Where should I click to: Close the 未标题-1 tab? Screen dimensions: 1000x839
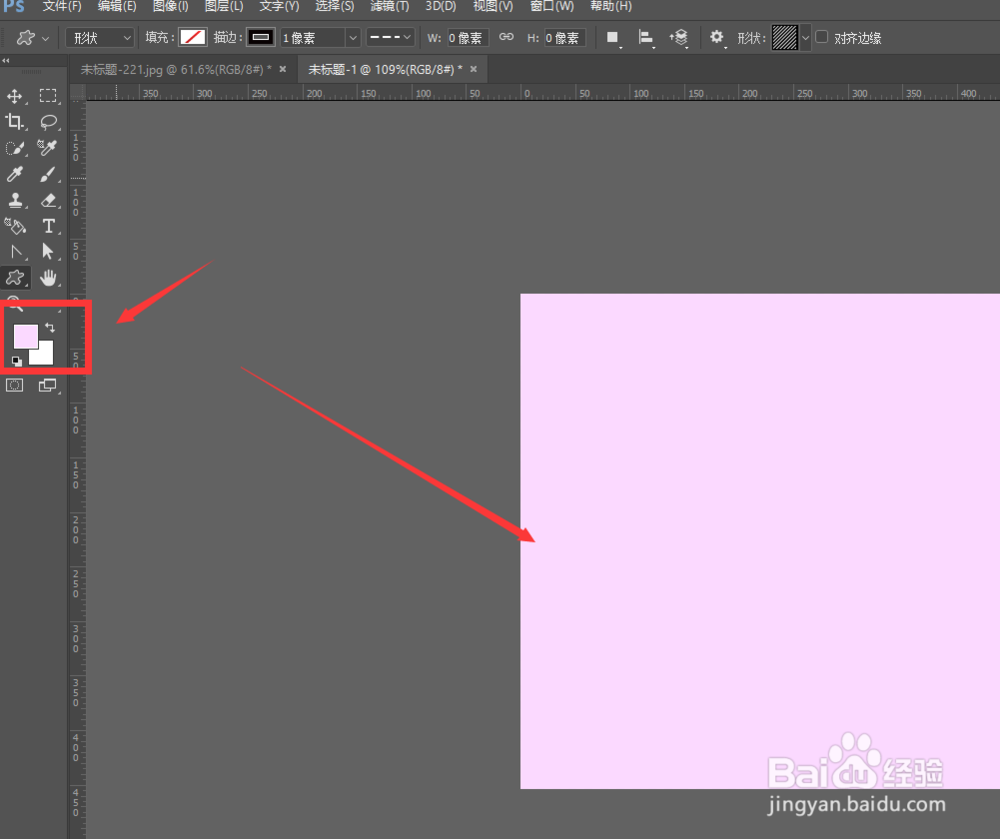pyautogui.click(x=473, y=69)
